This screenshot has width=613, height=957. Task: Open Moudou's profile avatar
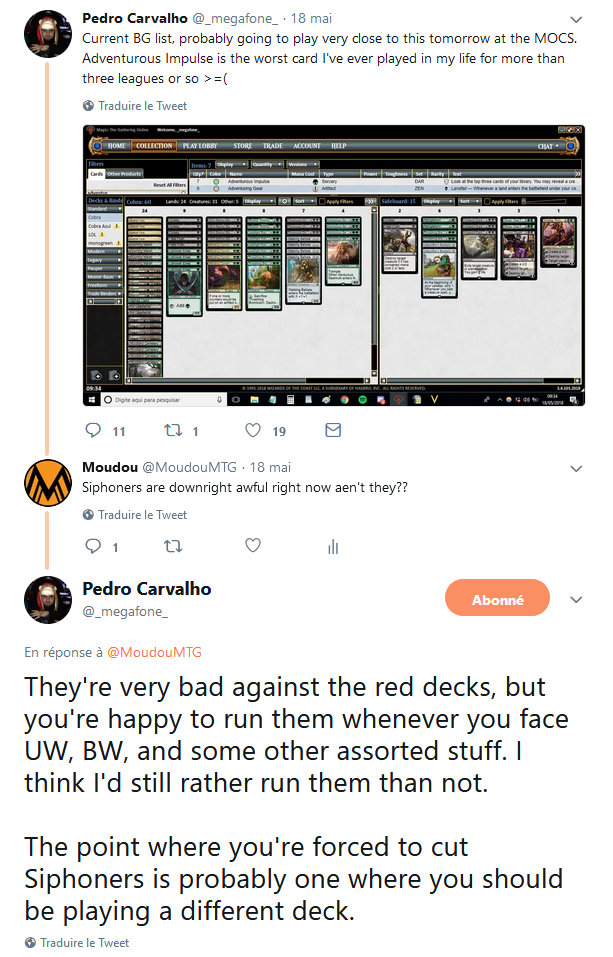(48, 483)
